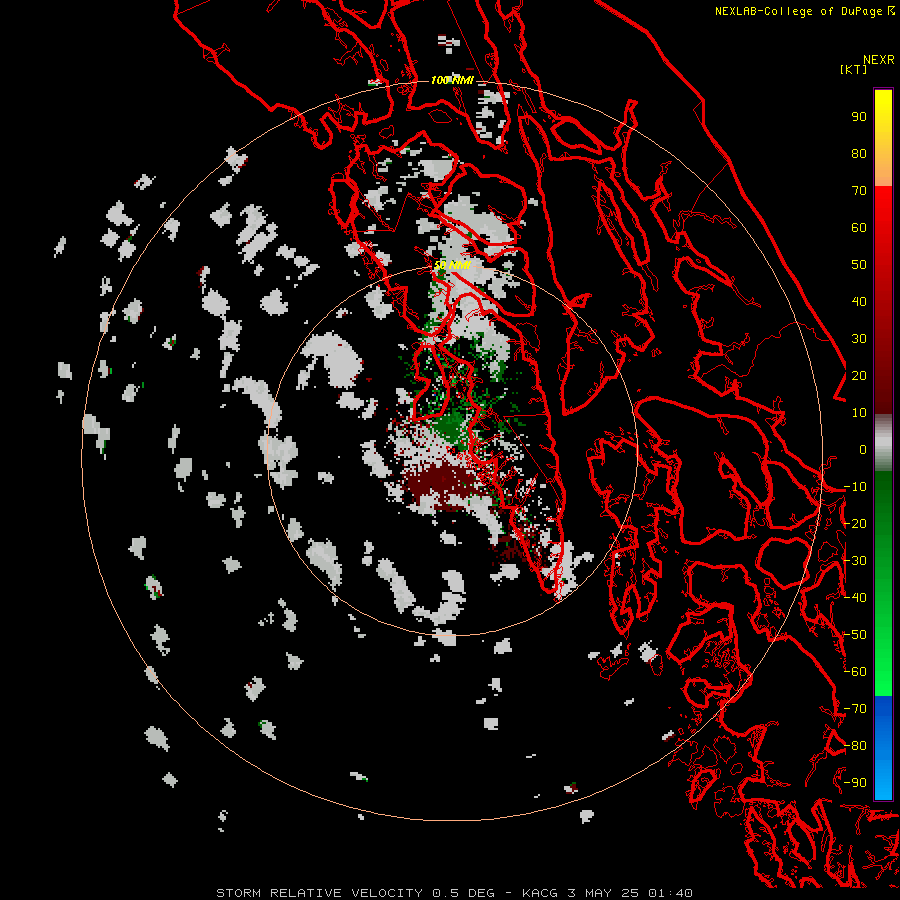Click the 20 value on the color scale
This screenshot has height=900, width=900.
(859, 375)
